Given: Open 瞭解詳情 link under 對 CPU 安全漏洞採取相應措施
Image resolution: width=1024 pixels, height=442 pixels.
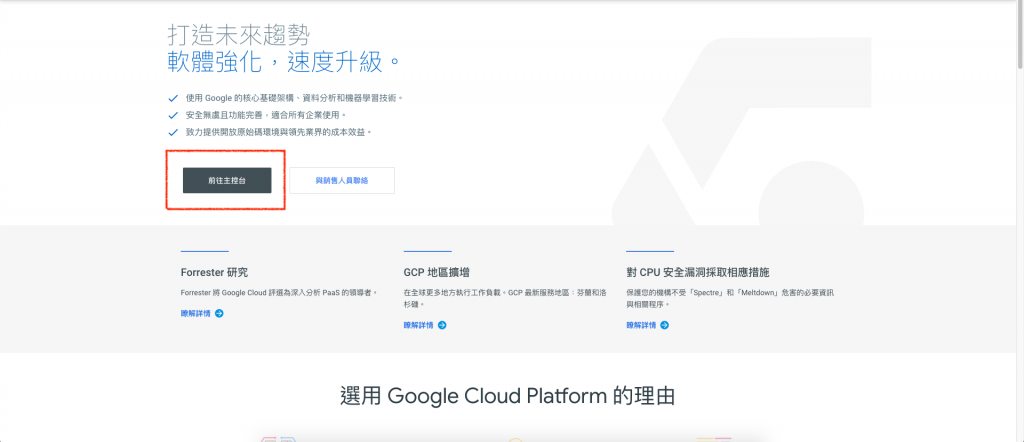Looking at the screenshot, I should click(641, 325).
